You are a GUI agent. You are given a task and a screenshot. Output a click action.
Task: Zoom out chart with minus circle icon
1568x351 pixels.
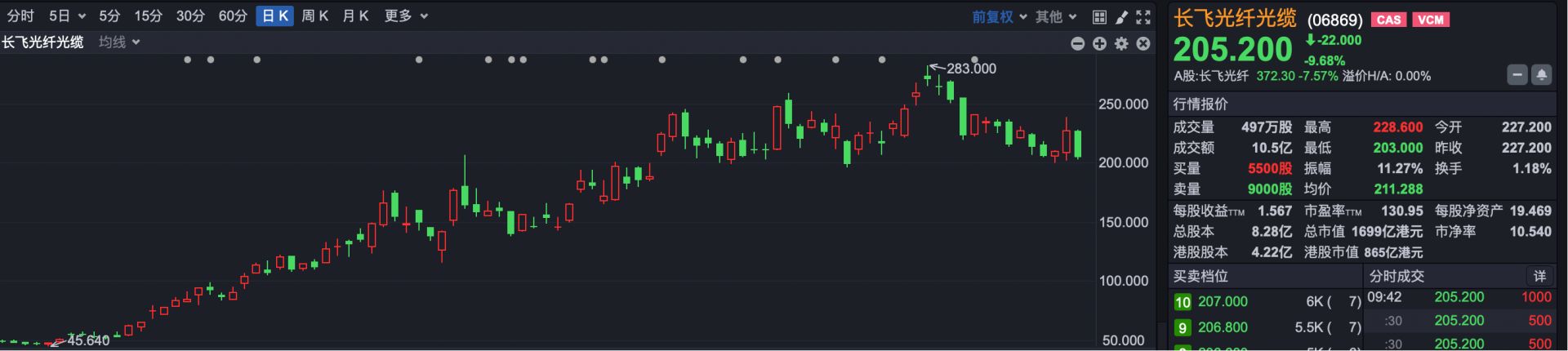[1078, 43]
